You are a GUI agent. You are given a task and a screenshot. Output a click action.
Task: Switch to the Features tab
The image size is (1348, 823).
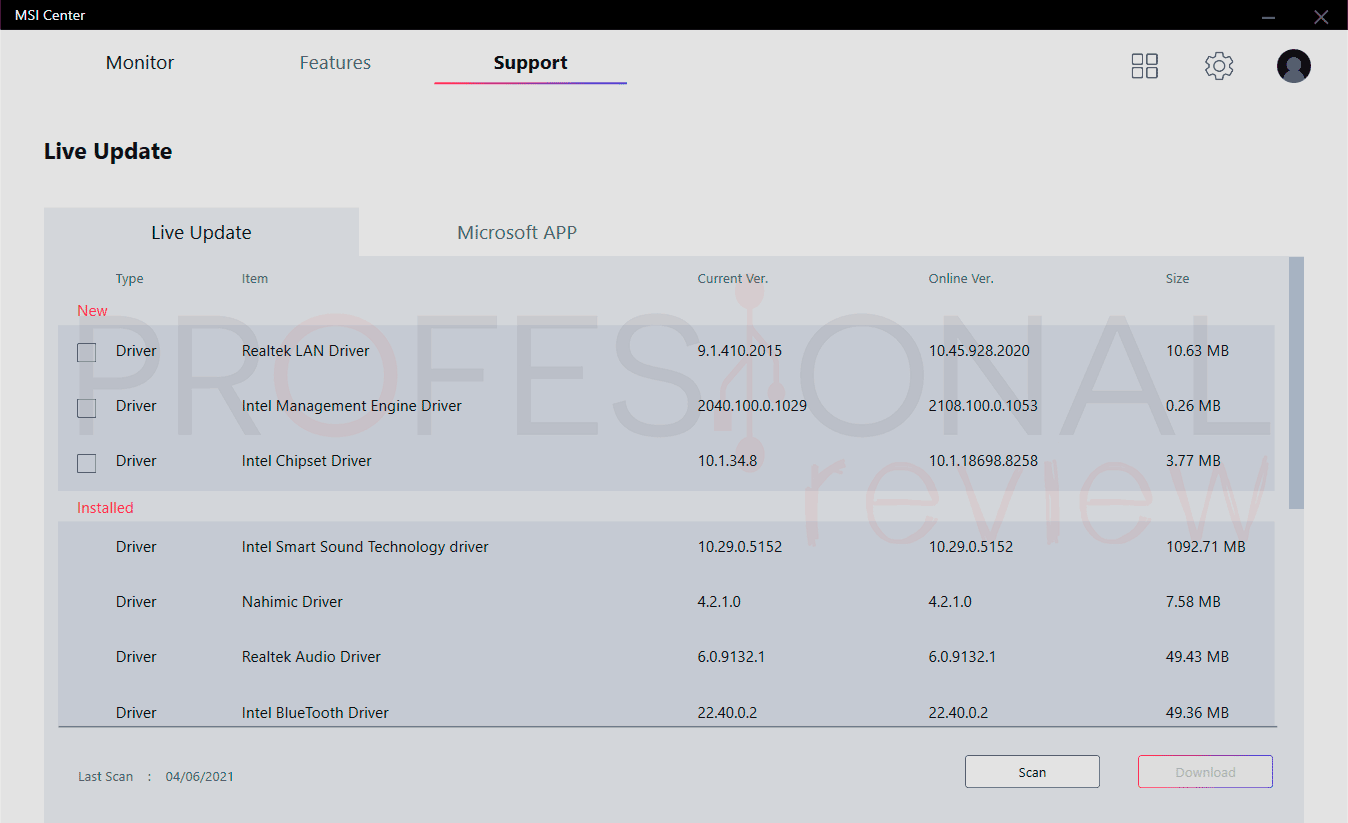pyautogui.click(x=335, y=63)
